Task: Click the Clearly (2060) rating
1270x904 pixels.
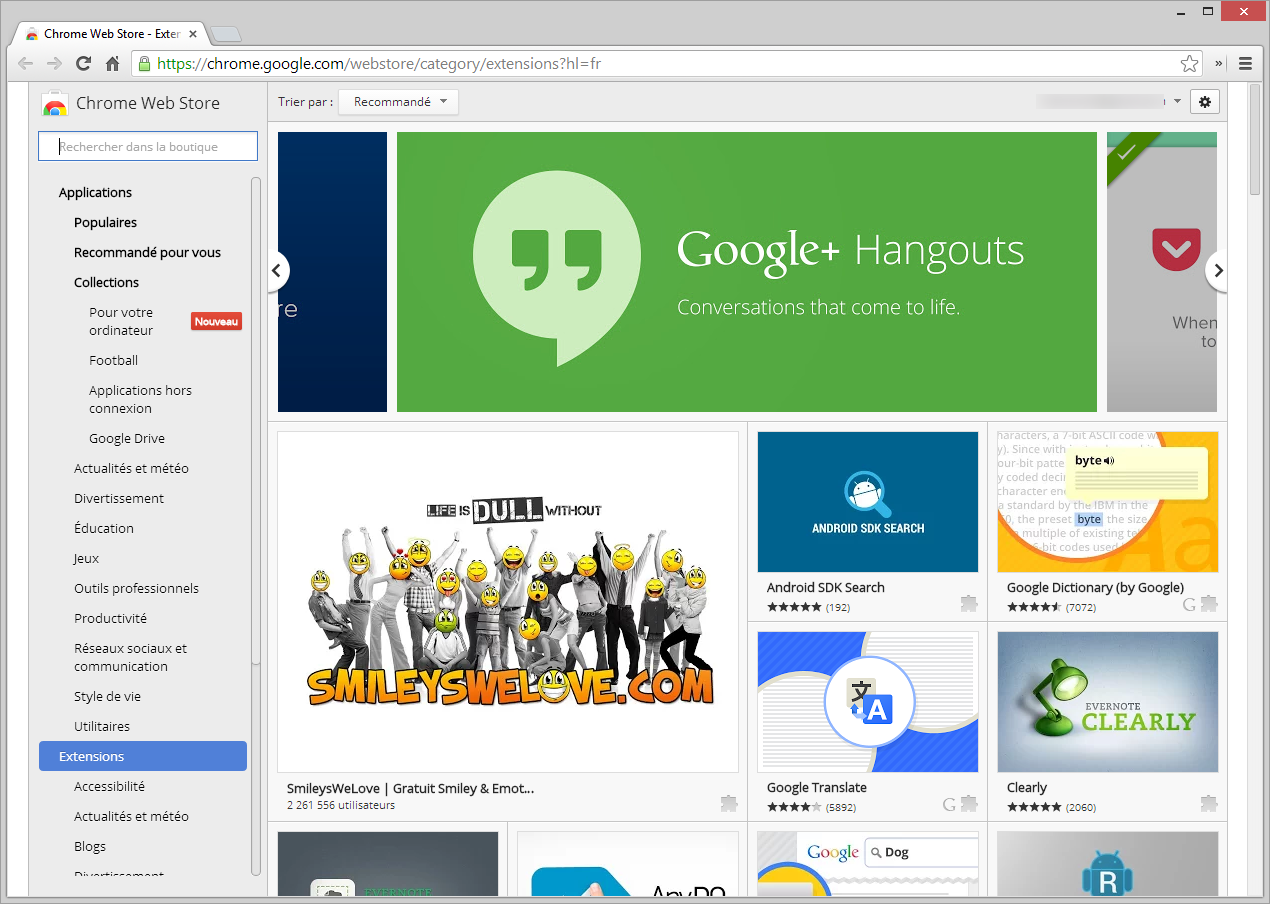Action: coord(1052,807)
